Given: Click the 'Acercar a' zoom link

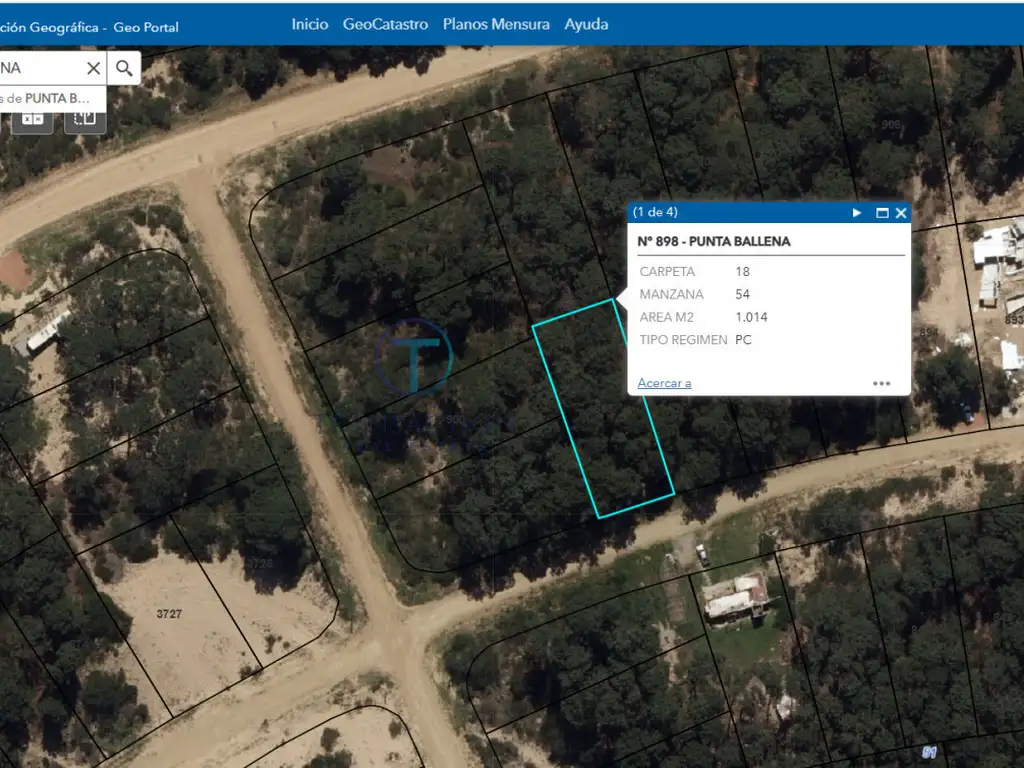Looking at the screenshot, I should (x=664, y=383).
